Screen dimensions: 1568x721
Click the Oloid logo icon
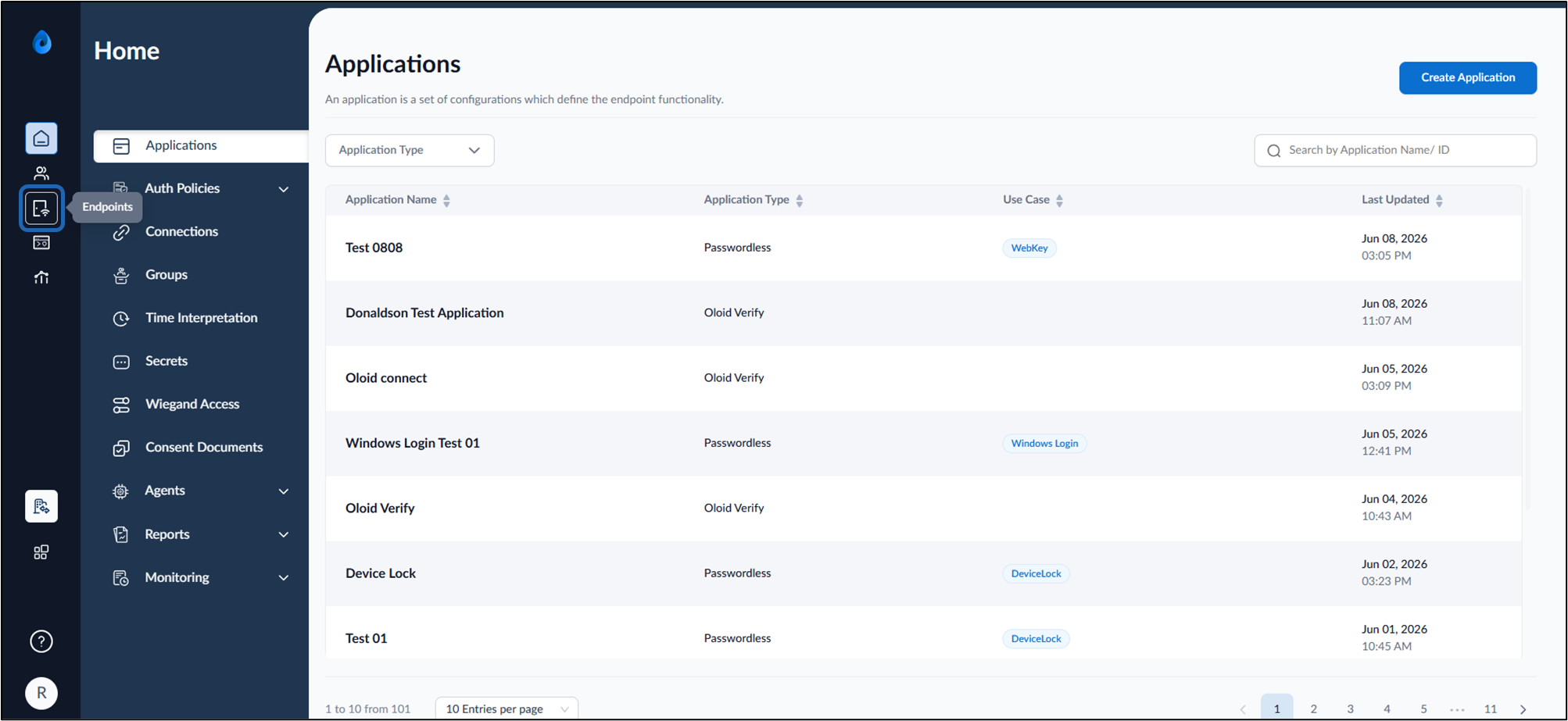point(42,42)
